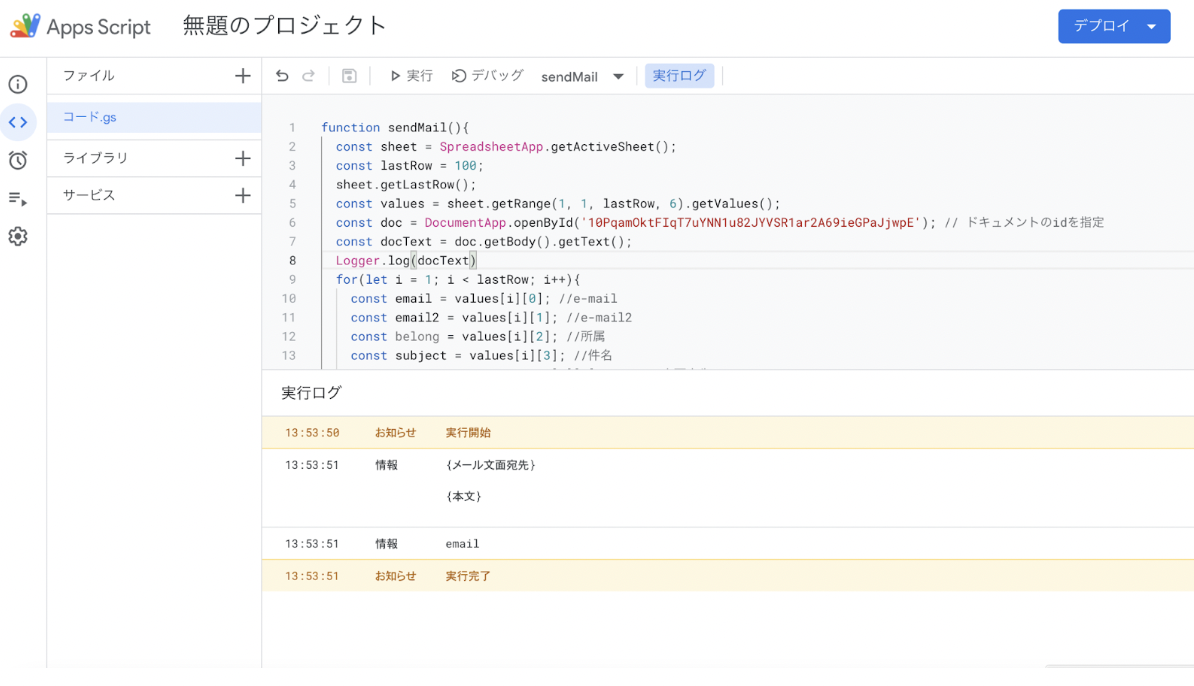Click the Apps Script logo
Image resolution: width=1194 pixels, height=686 pixels.
click(81, 27)
